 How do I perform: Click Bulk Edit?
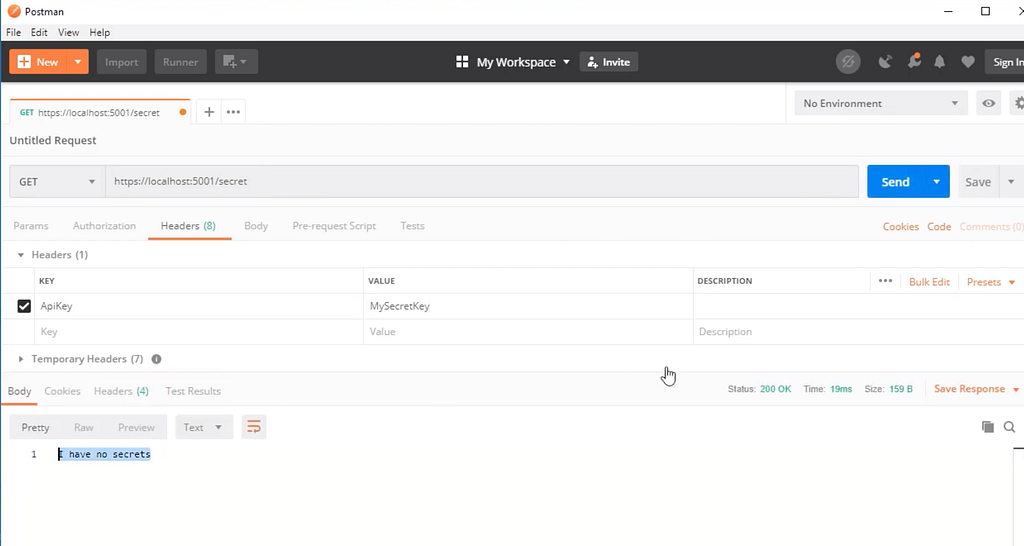click(929, 282)
